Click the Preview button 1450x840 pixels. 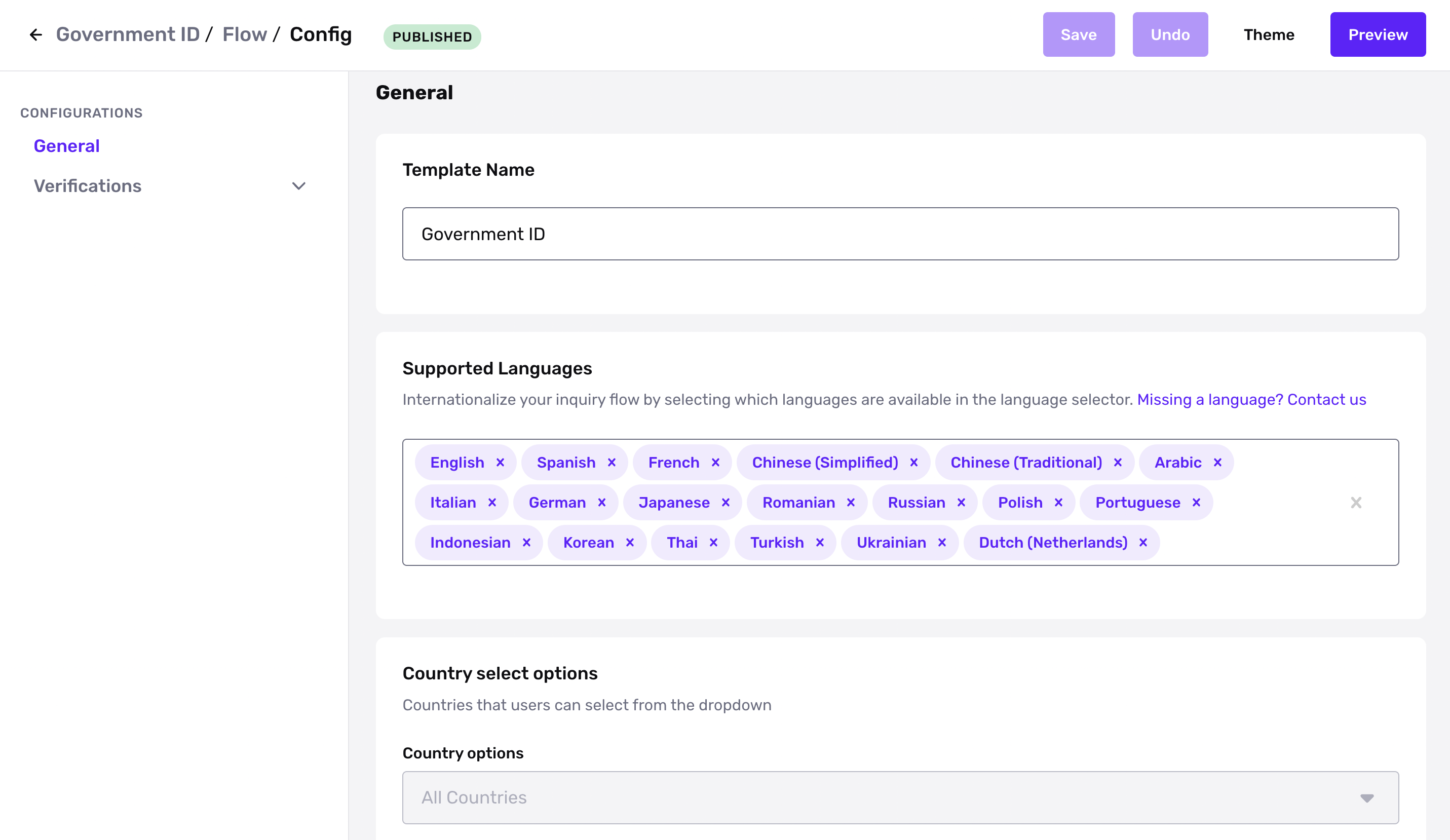click(x=1378, y=34)
